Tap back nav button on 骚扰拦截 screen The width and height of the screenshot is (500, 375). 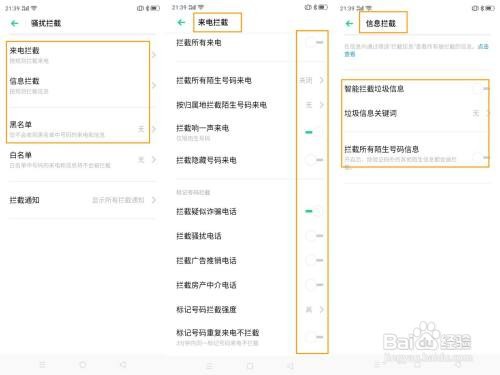click(x=123, y=365)
